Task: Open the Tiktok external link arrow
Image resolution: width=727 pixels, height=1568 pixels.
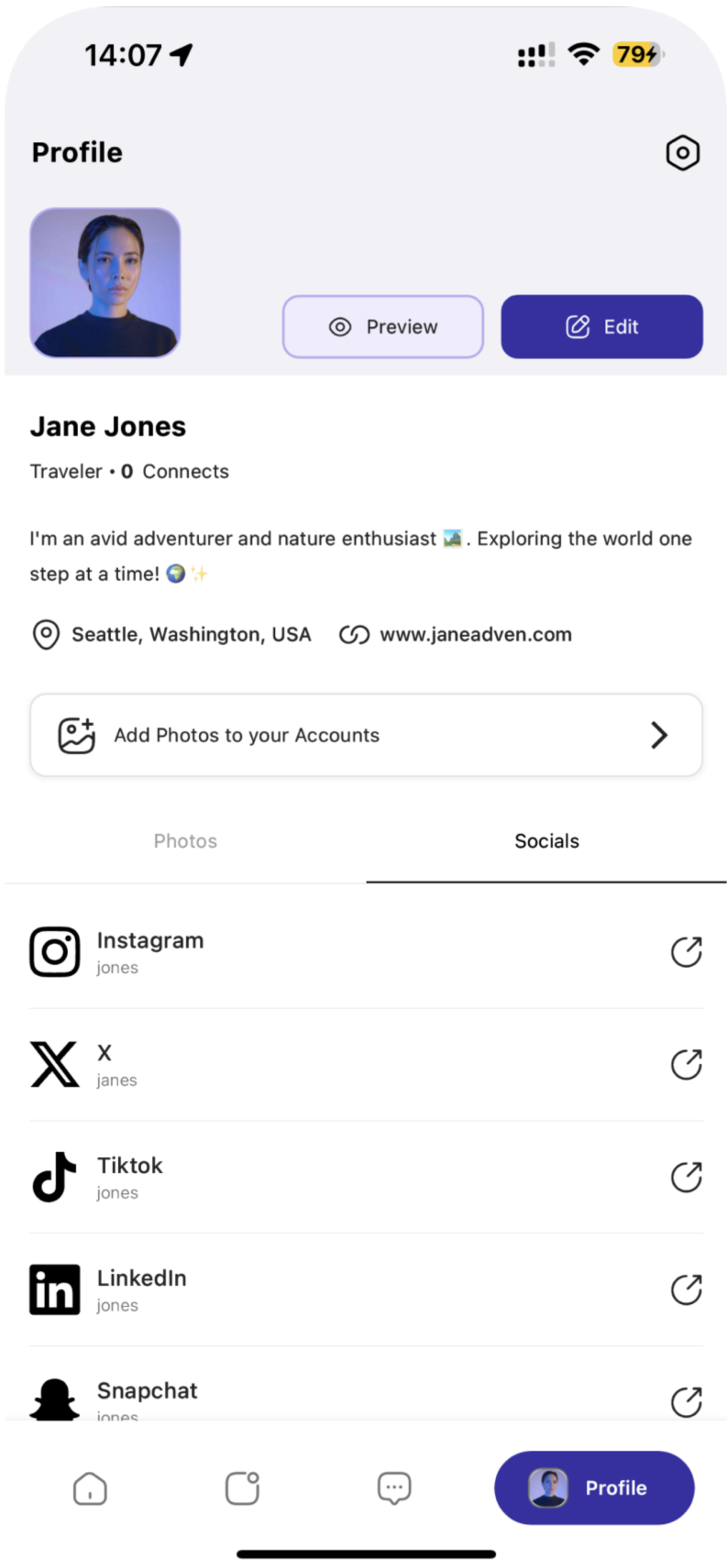Action: click(686, 1177)
